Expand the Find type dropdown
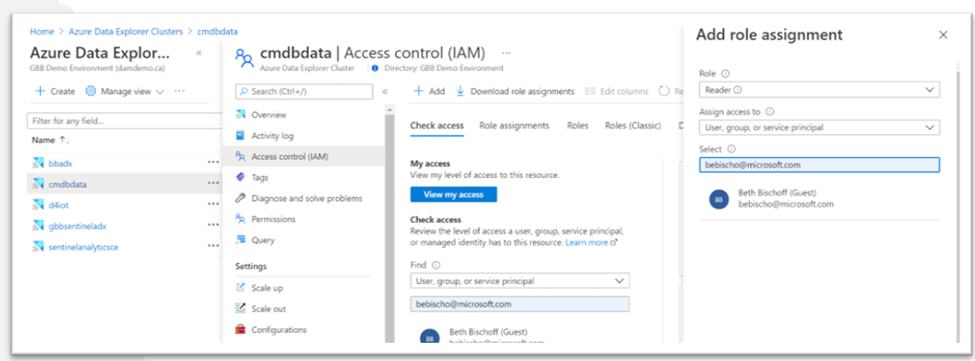This screenshot has width=975, height=361. [x=520, y=281]
